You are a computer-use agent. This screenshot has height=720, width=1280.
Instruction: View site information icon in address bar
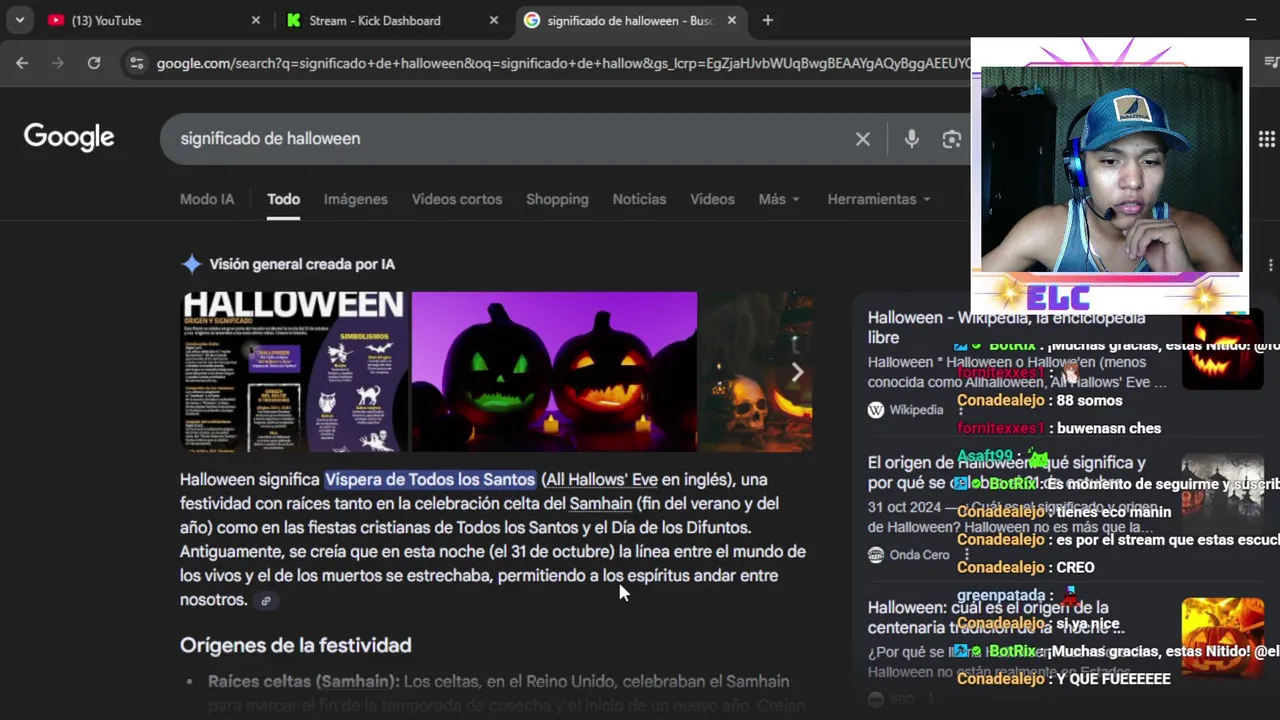(x=137, y=63)
